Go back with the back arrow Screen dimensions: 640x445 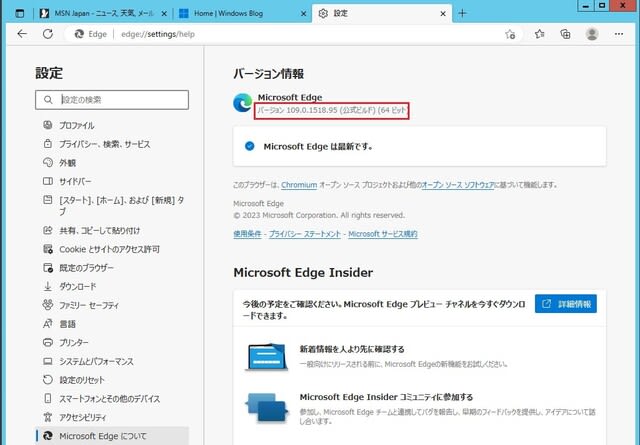pos(22,34)
